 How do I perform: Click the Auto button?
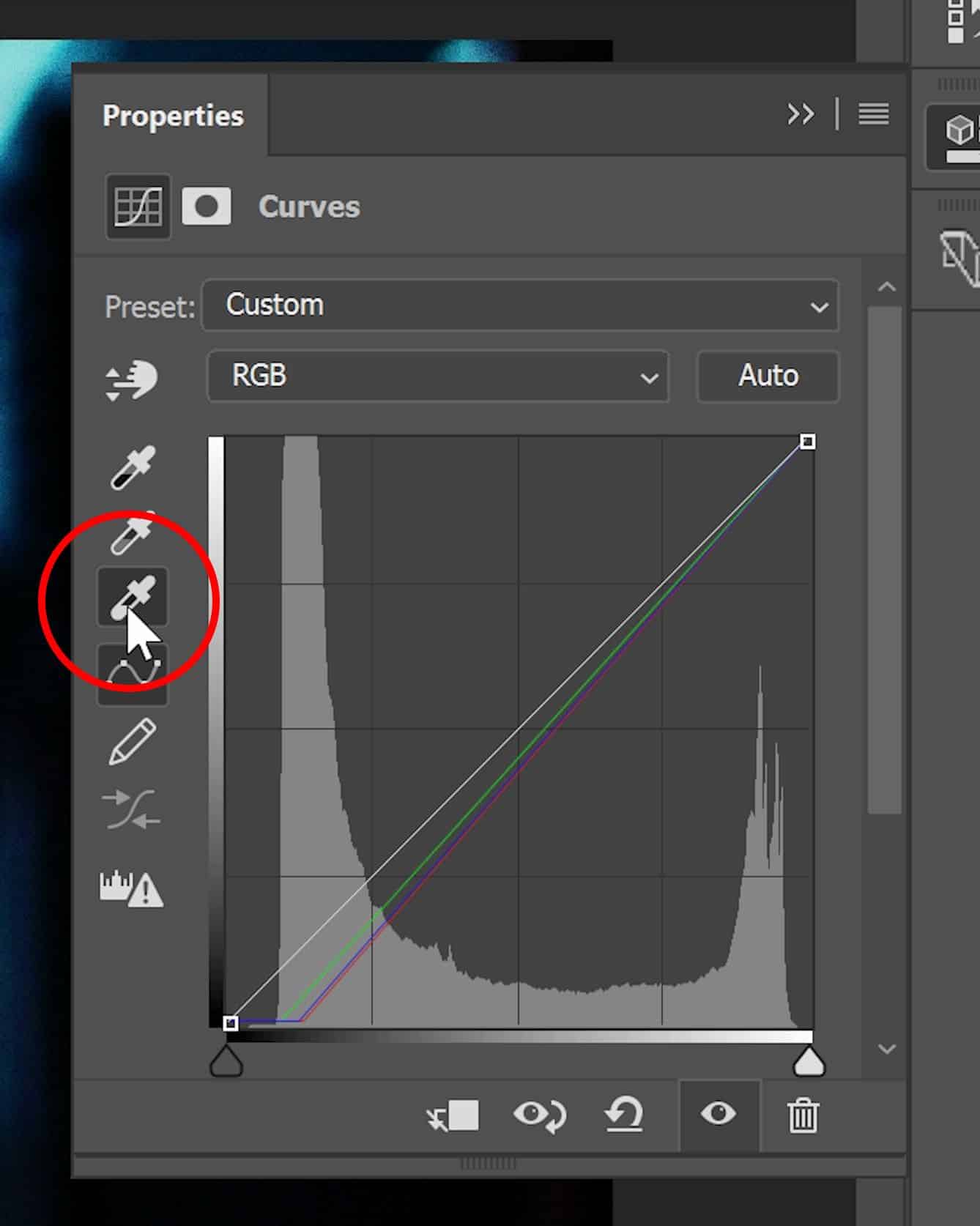768,376
